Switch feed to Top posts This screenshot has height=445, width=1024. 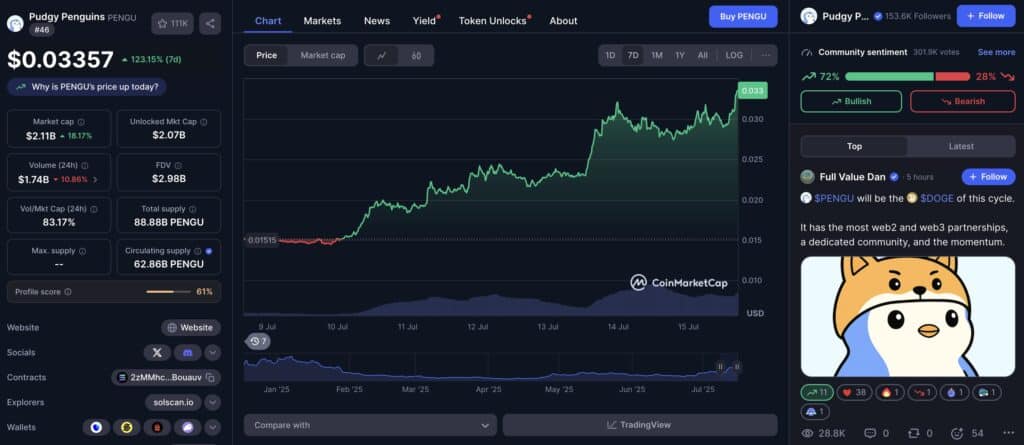click(x=854, y=146)
